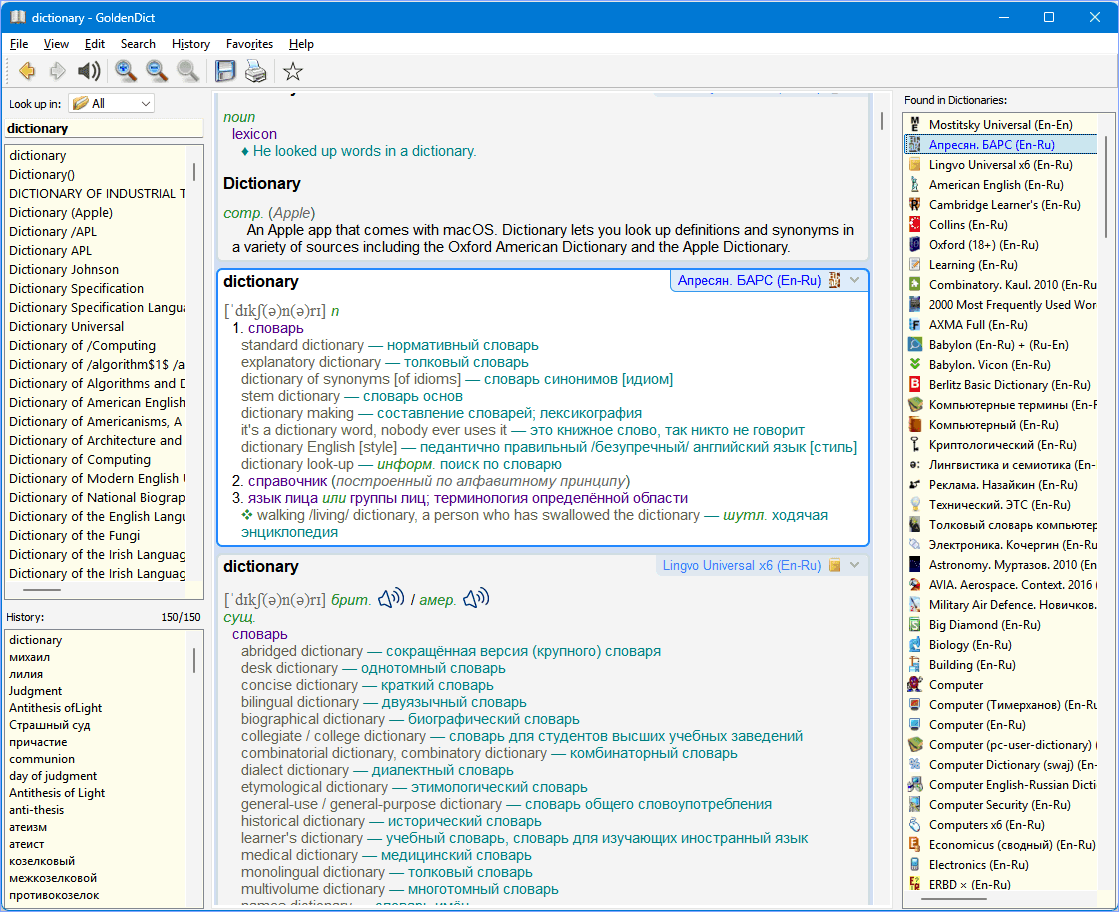The image size is (1119, 912).
Task: Open the Edit menu
Action: pyautogui.click(x=94, y=44)
